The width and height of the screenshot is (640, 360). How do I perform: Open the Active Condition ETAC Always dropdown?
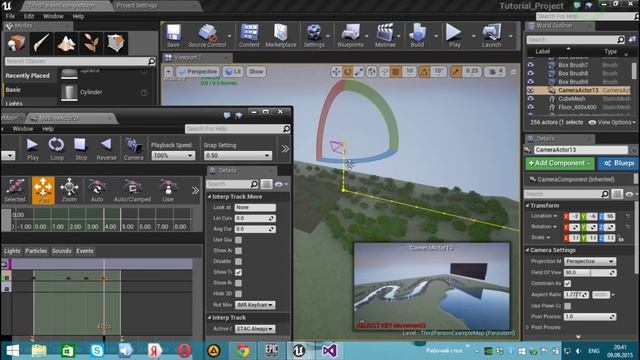[255, 329]
